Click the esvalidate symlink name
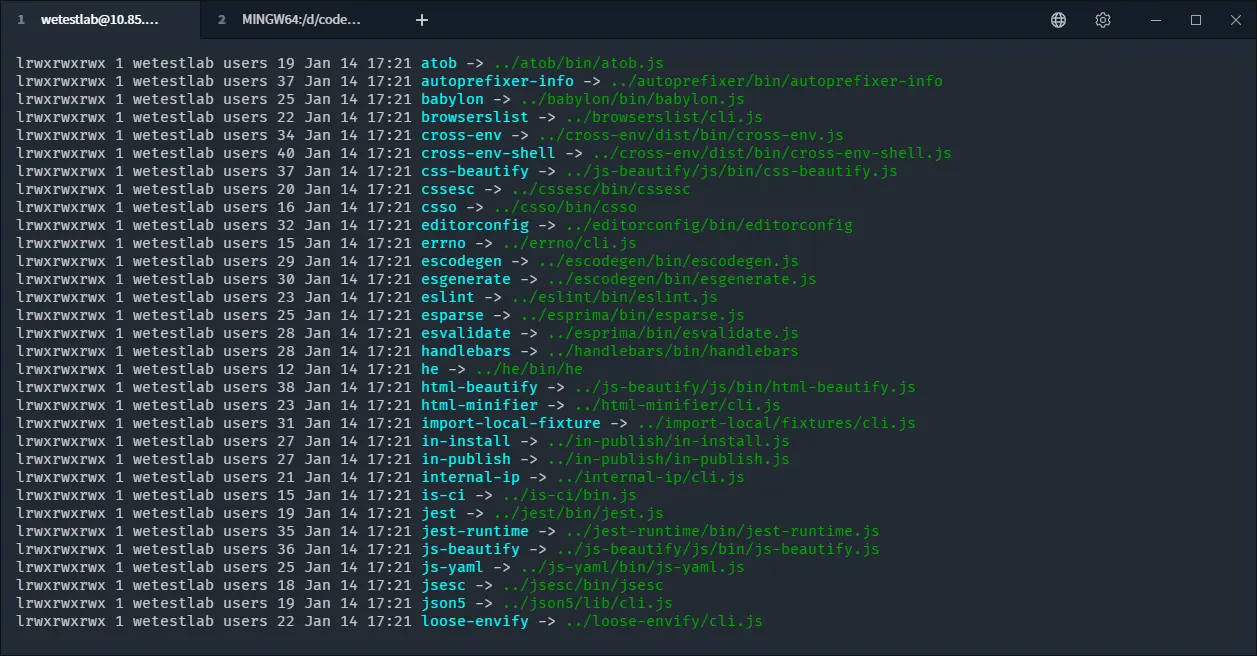Image resolution: width=1257 pixels, height=656 pixels. pyautogui.click(x=466, y=333)
